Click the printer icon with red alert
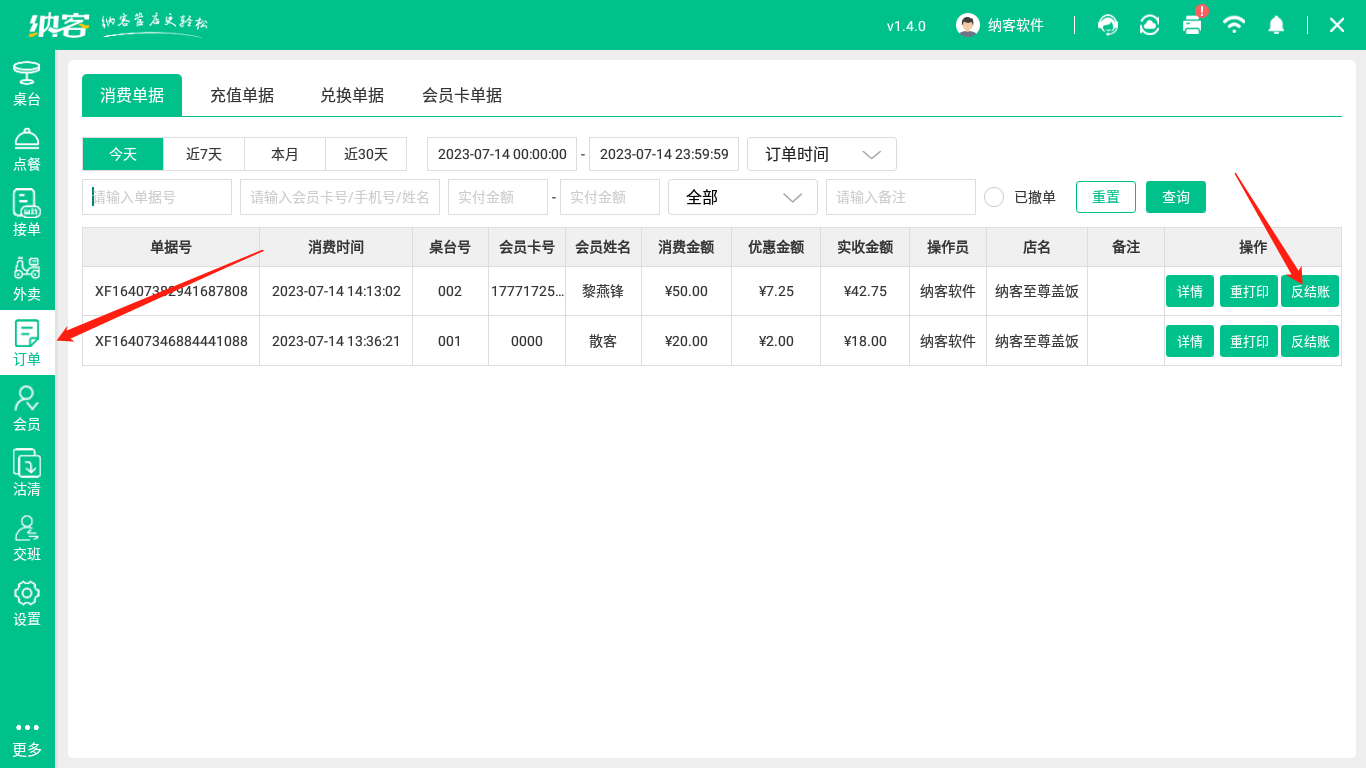The image size is (1366, 768). coord(1192,25)
